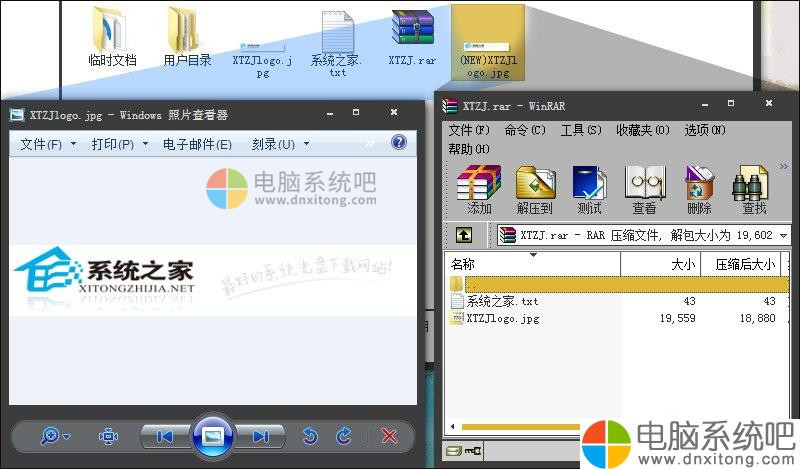Click the Extract To (解压到) icon
The image size is (800, 469).
click(x=535, y=189)
